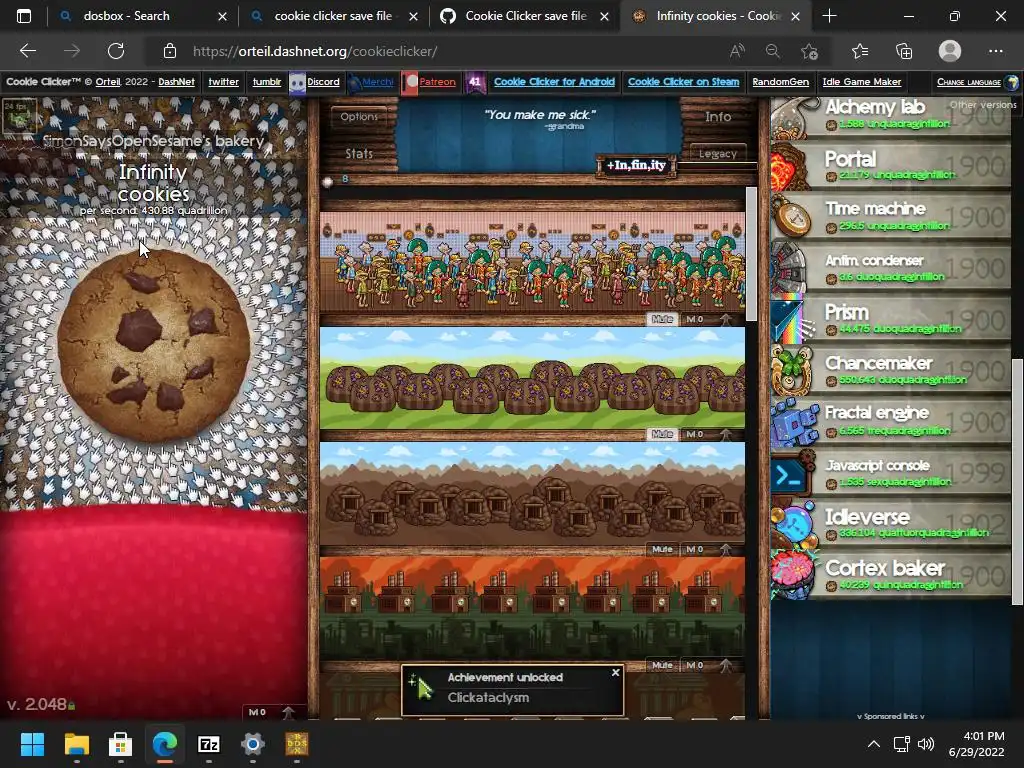Open the Legacy menu
1024x768 pixels.
click(x=718, y=153)
